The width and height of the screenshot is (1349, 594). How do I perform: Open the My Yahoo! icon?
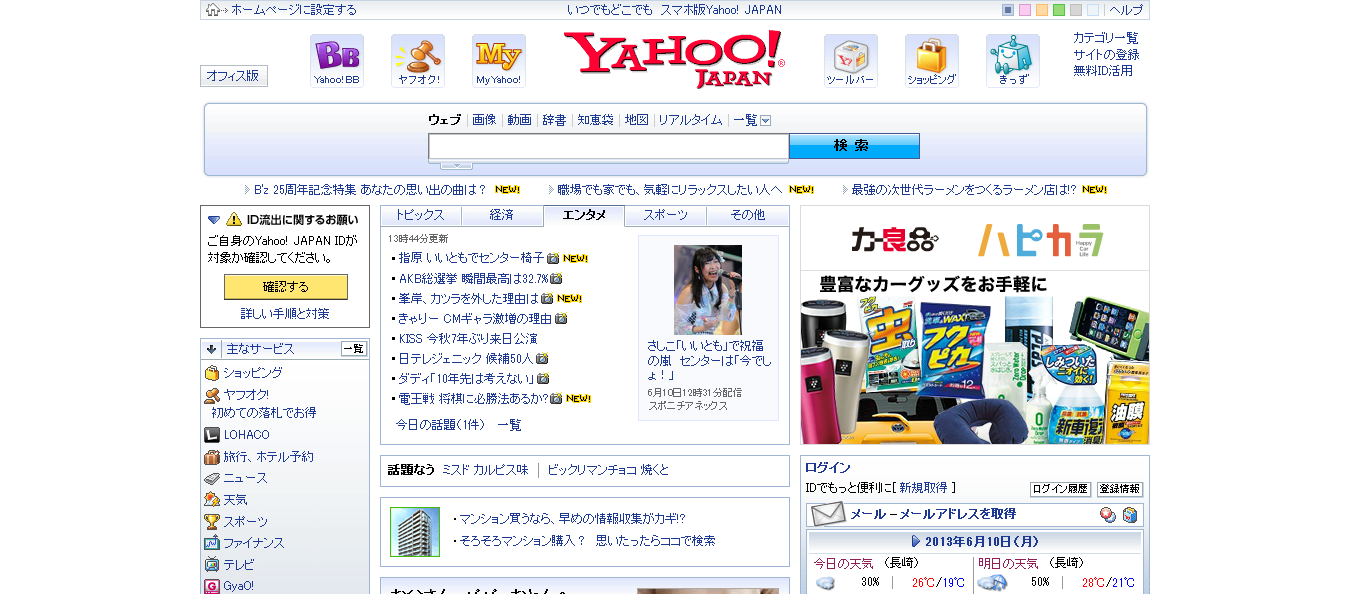[499, 60]
